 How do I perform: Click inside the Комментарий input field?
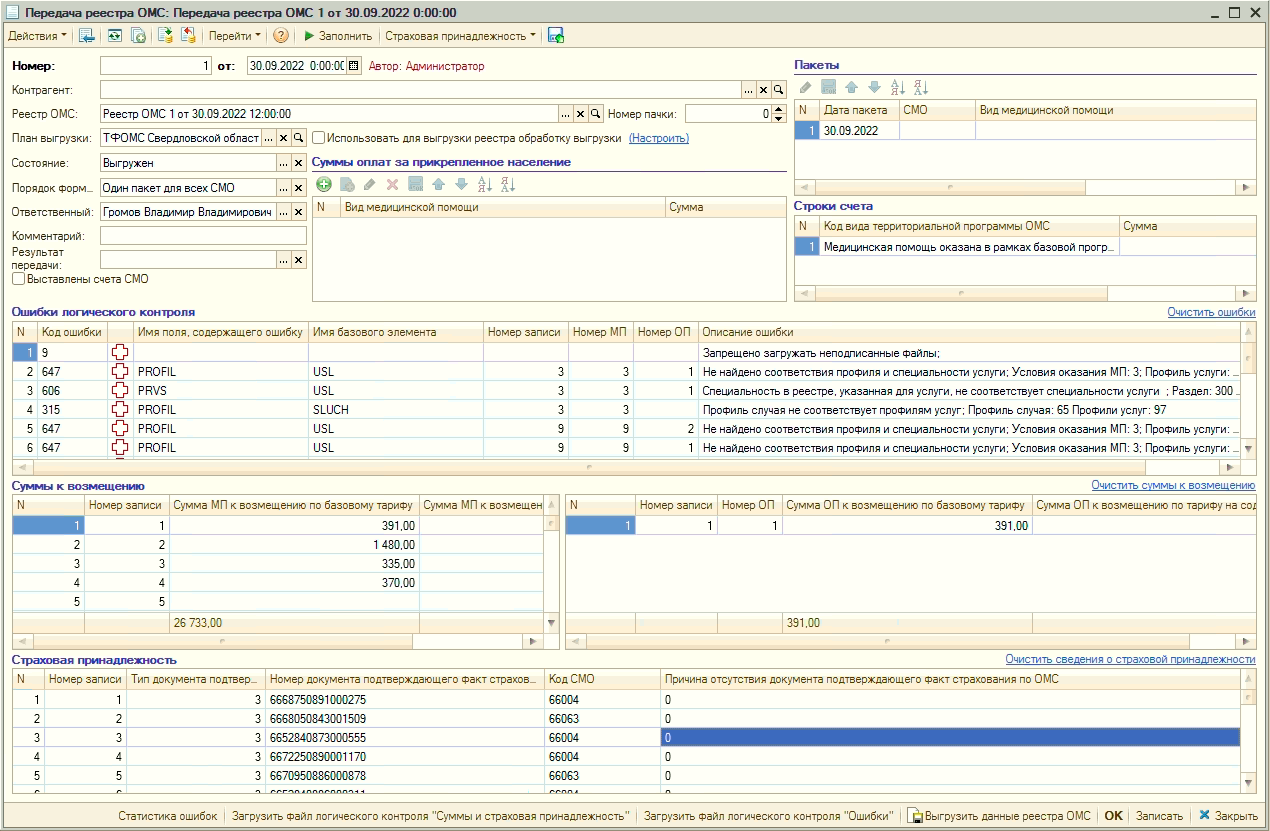[x=203, y=236]
